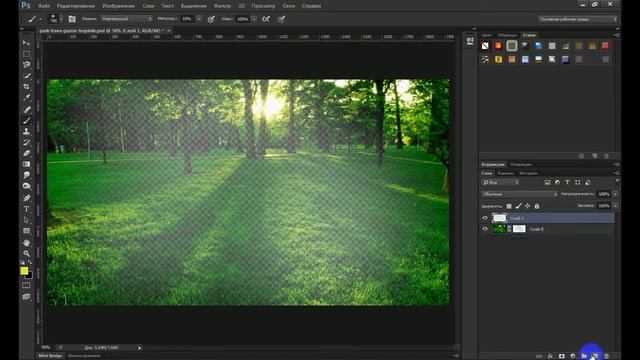Delete the selected layer with the trash icon
The width and height of the screenshot is (640, 360).
(x=607, y=356)
